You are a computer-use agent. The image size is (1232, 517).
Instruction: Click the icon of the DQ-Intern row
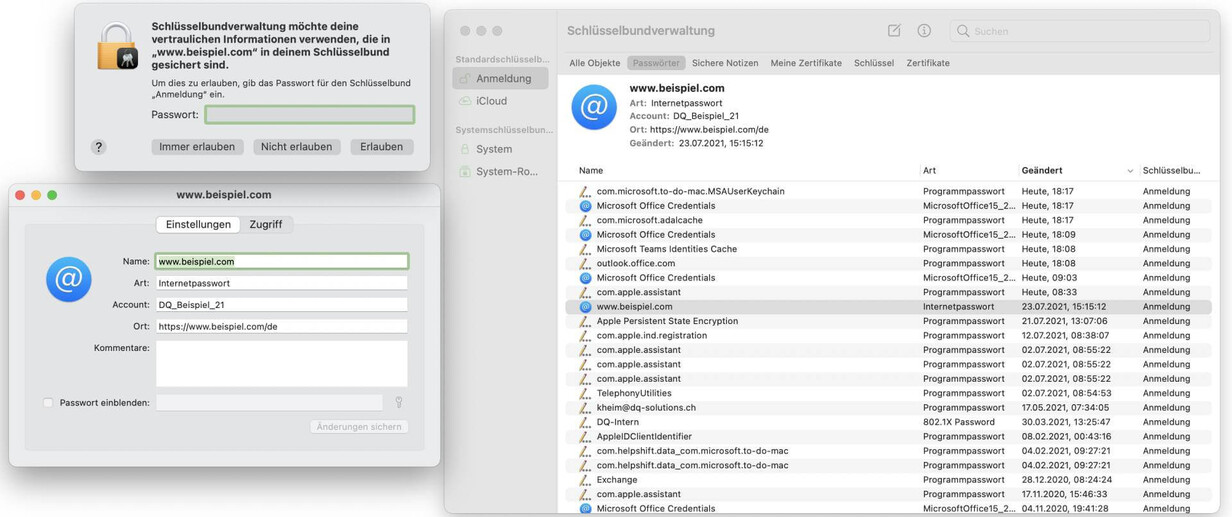[585, 422]
